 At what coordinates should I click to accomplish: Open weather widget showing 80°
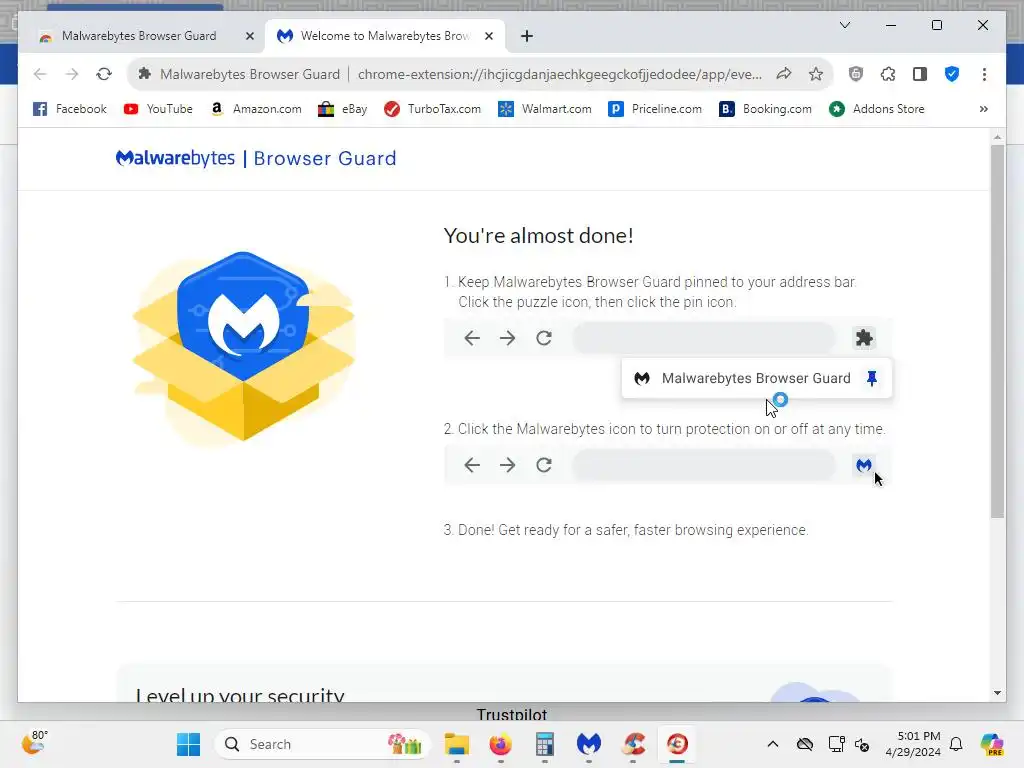tap(35, 743)
